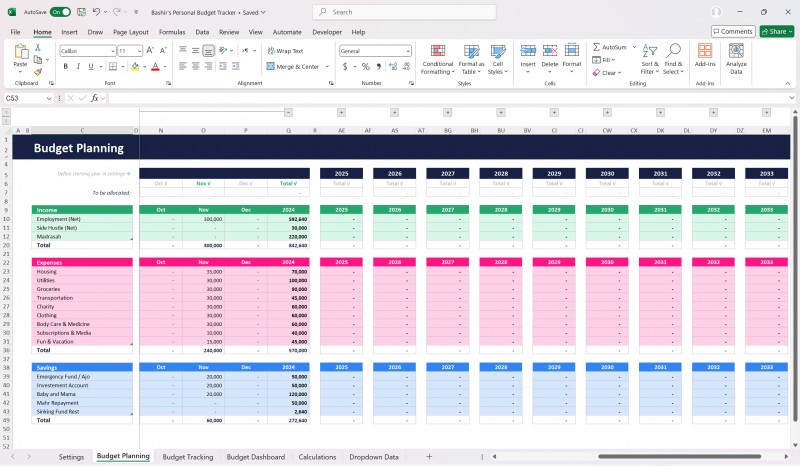Expand the 2025 column group plus button
Viewport: 800px width, 466px height.
pos(341,112)
